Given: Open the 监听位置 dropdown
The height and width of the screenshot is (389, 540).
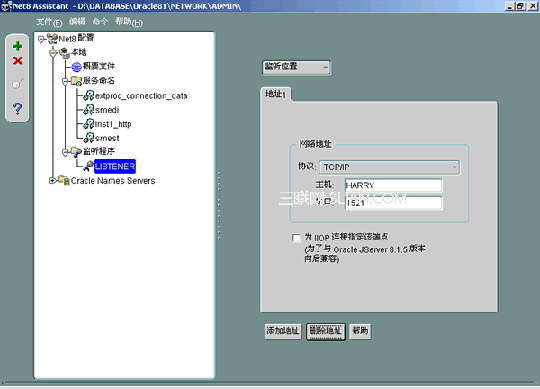Looking at the screenshot, I should coord(297,67).
